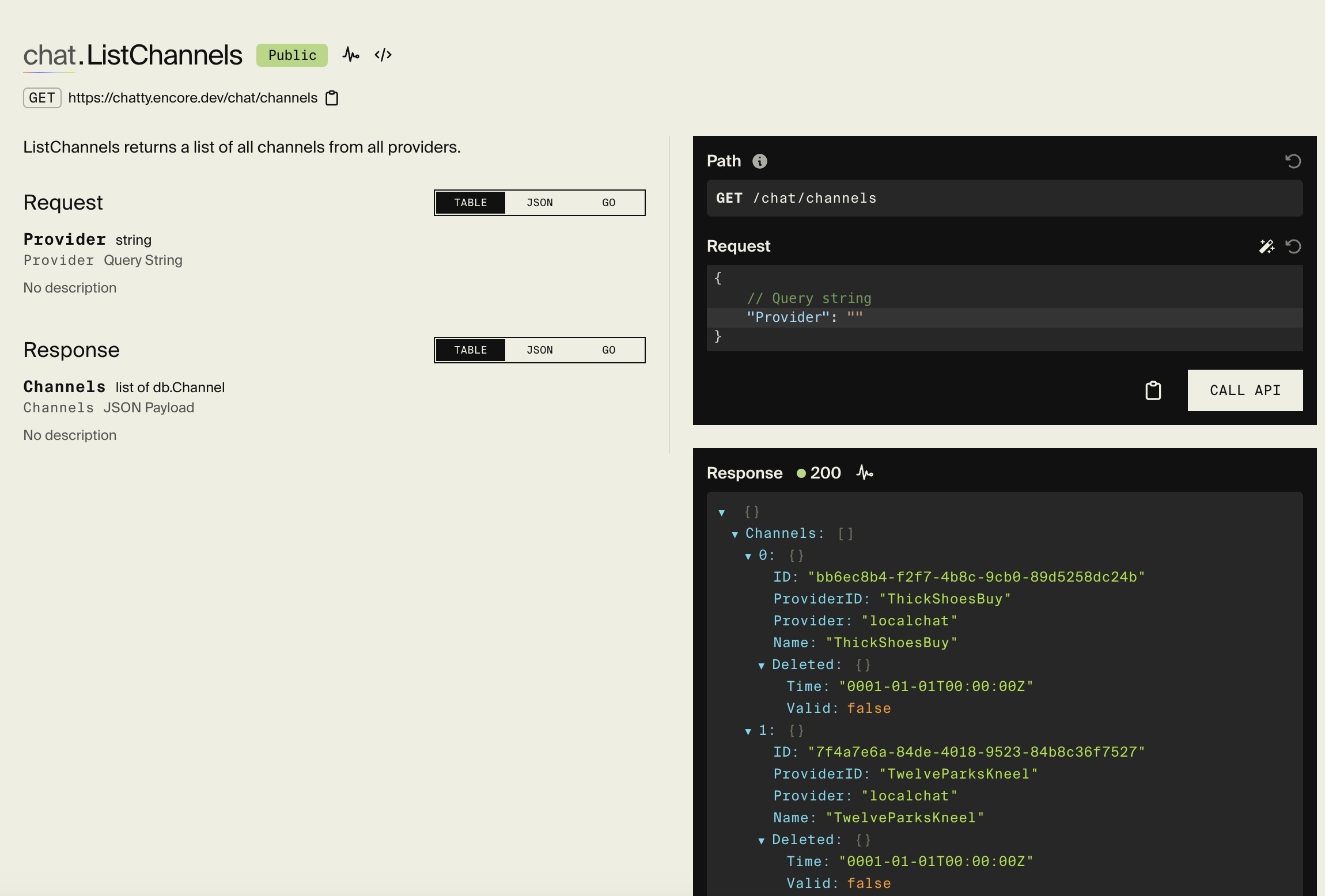
Task: Copy the endpoint URL with the clipboard icon
Action: 332,98
